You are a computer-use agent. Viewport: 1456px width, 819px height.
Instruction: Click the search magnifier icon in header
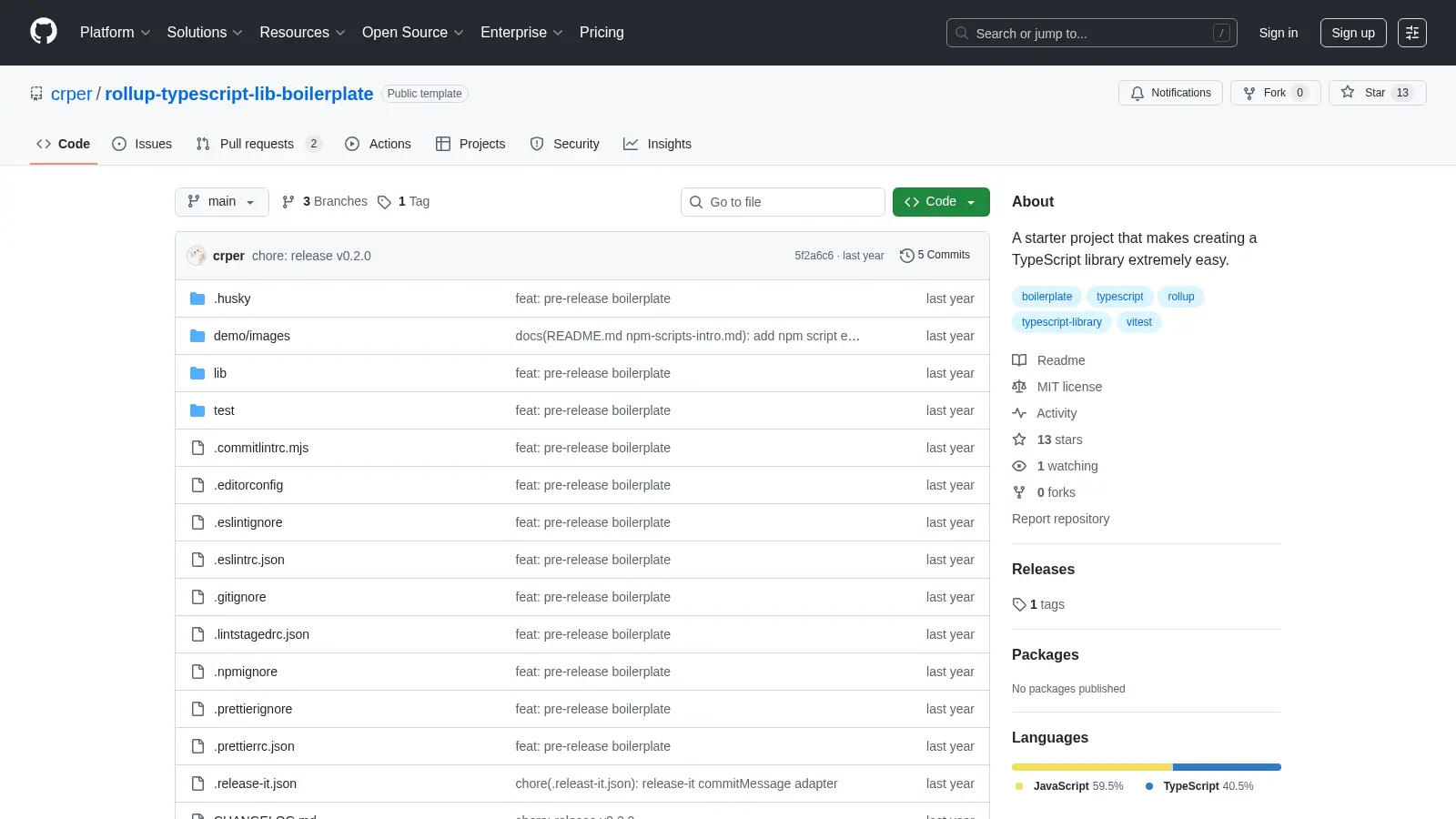[962, 33]
